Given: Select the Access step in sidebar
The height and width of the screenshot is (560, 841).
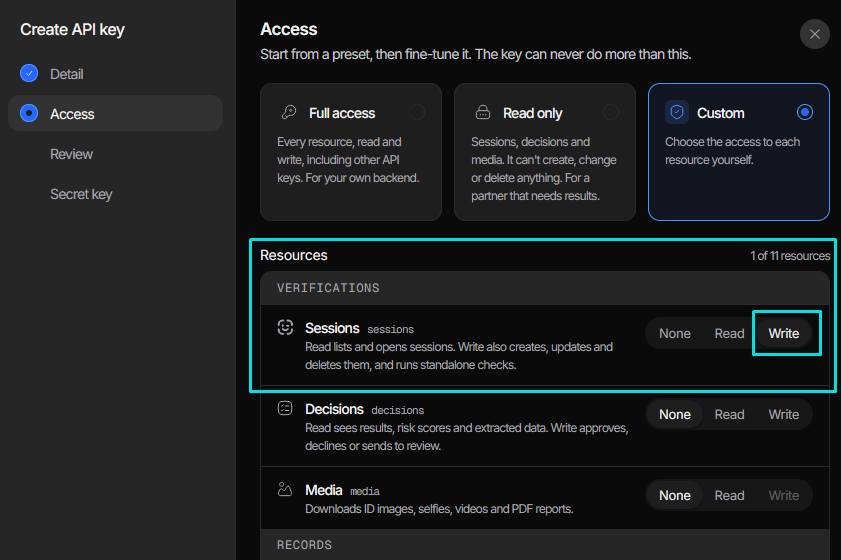Looking at the screenshot, I should pyautogui.click(x=115, y=113).
